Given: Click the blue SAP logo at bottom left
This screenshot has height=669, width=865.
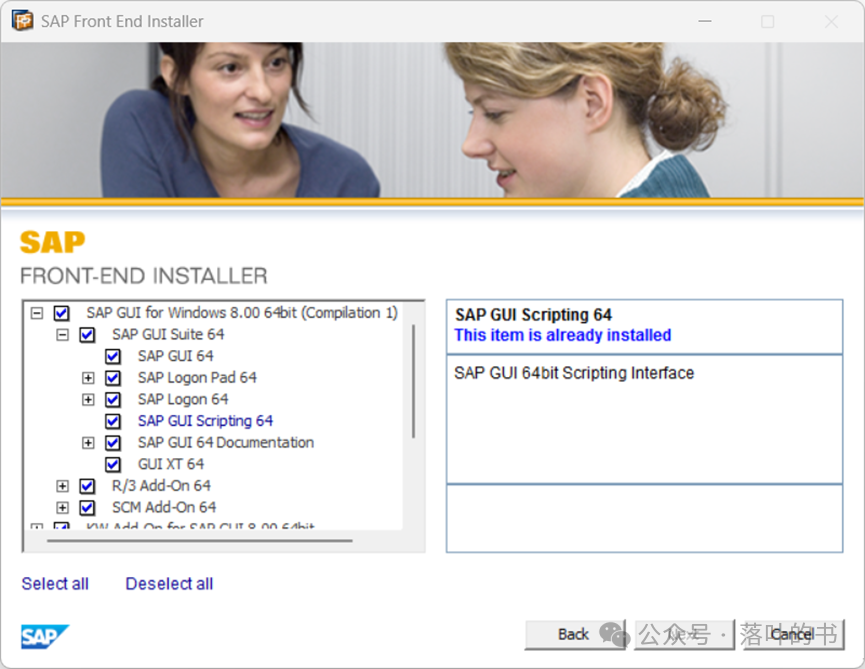Looking at the screenshot, I should coord(45,636).
